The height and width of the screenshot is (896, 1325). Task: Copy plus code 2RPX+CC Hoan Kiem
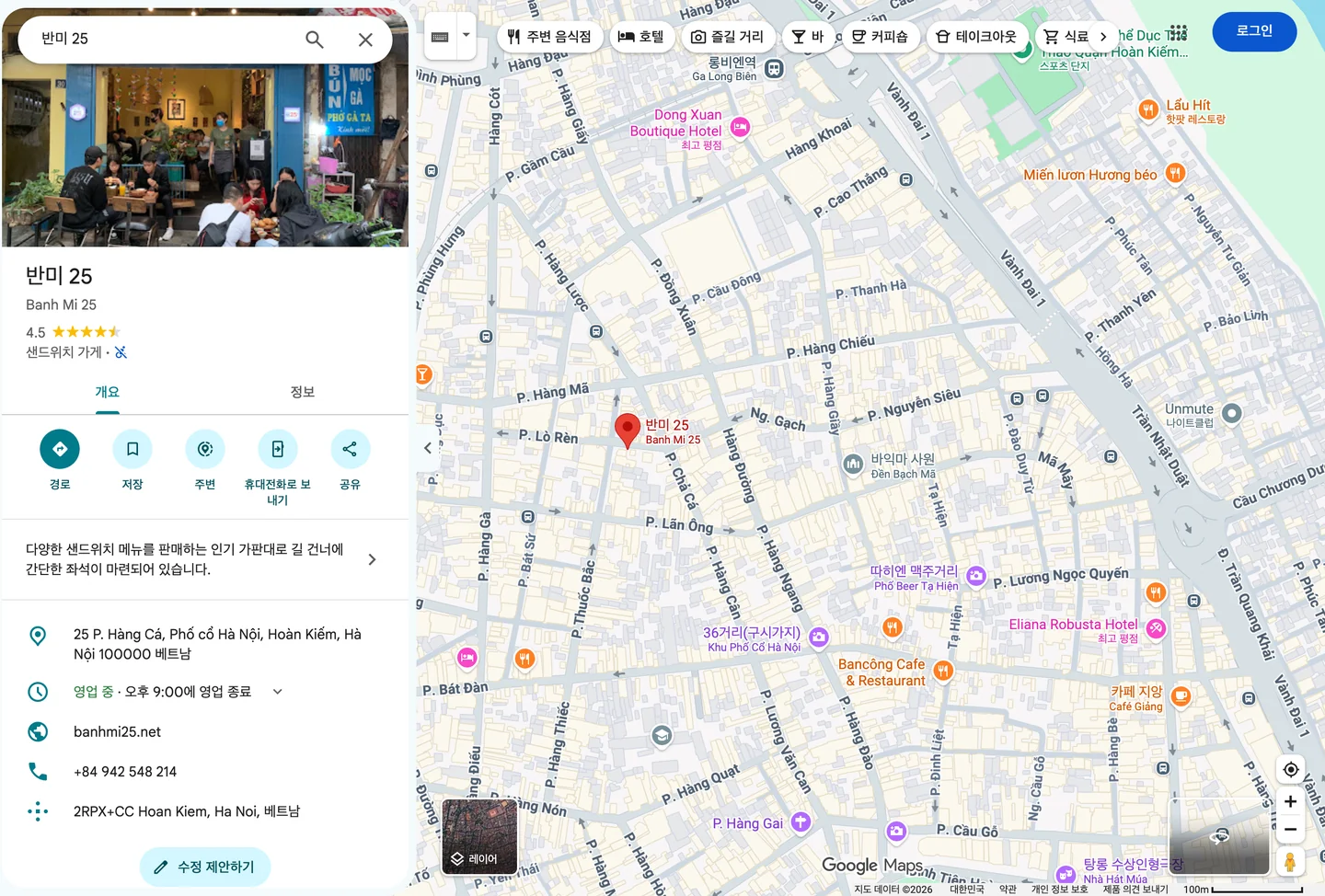tap(187, 811)
